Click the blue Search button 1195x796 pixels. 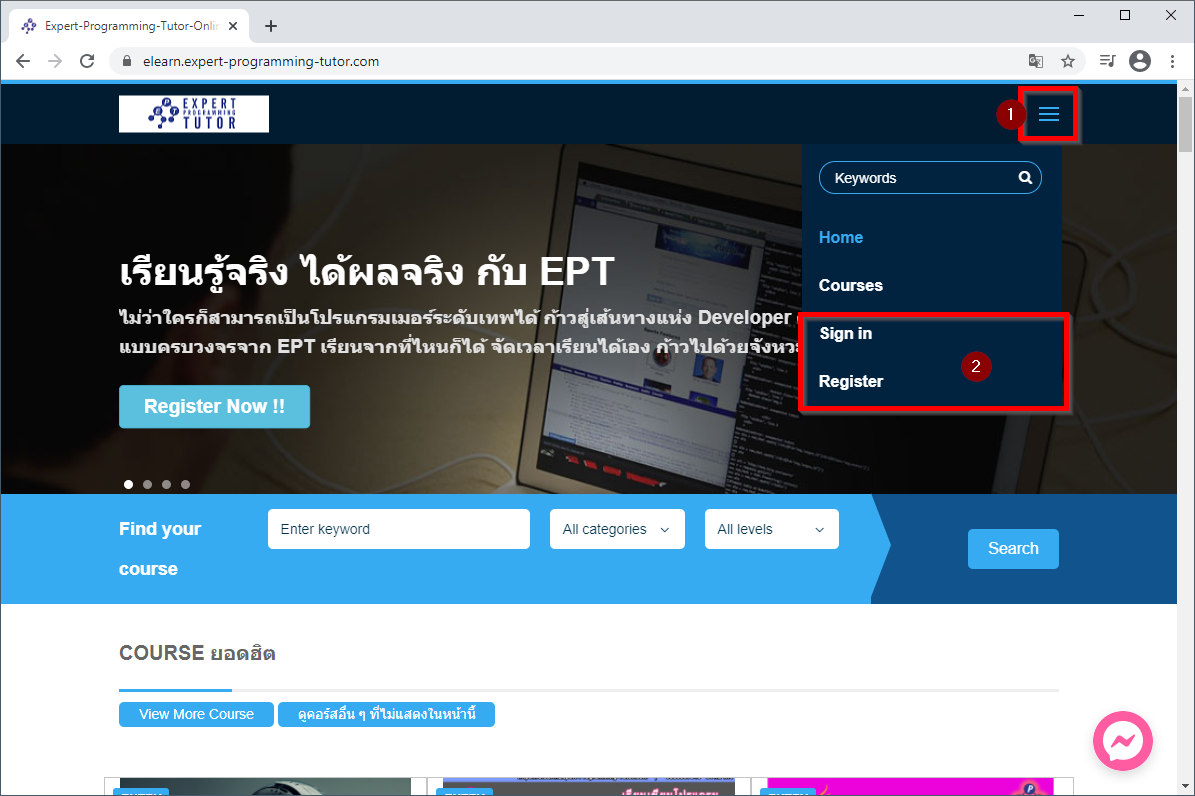pos(1013,549)
